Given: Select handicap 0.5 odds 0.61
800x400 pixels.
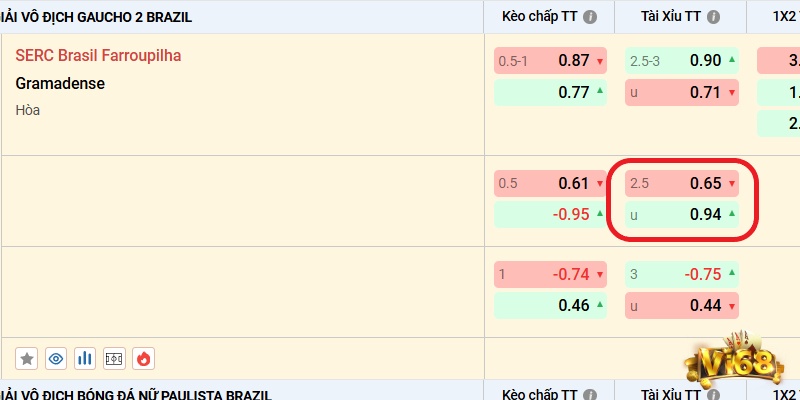Looking at the screenshot, I should (551, 183).
